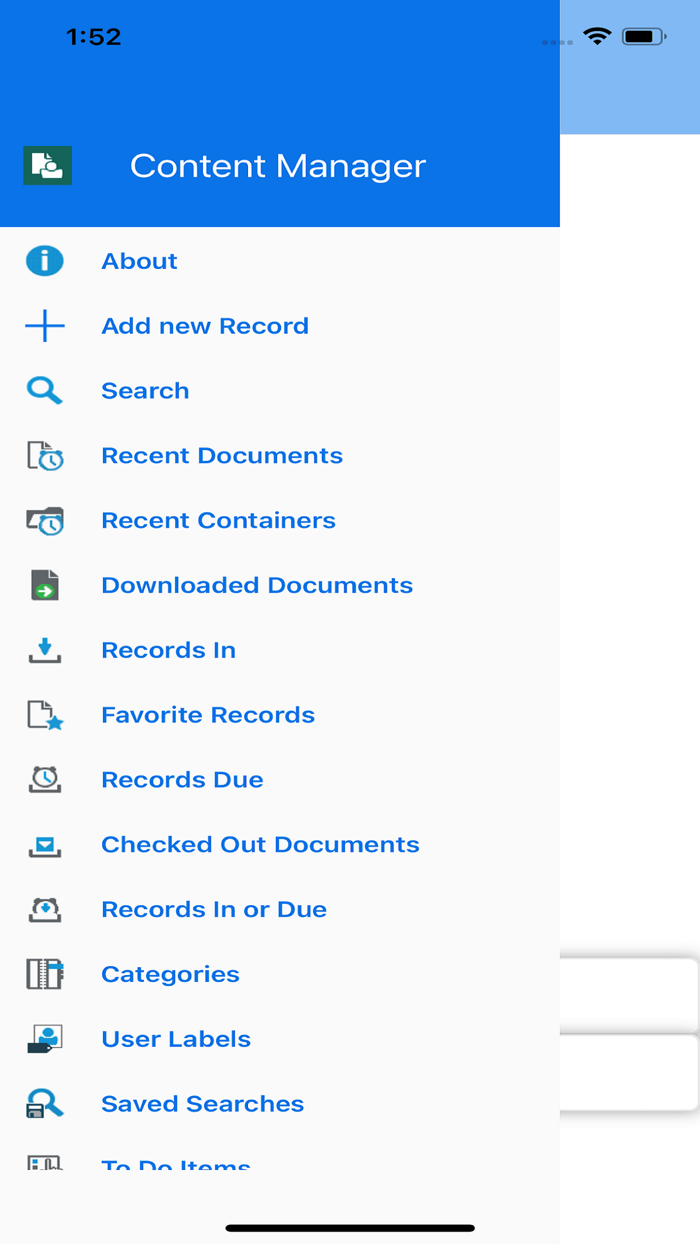Tap the Recent Containers folder-clock icon

tap(44, 520)
